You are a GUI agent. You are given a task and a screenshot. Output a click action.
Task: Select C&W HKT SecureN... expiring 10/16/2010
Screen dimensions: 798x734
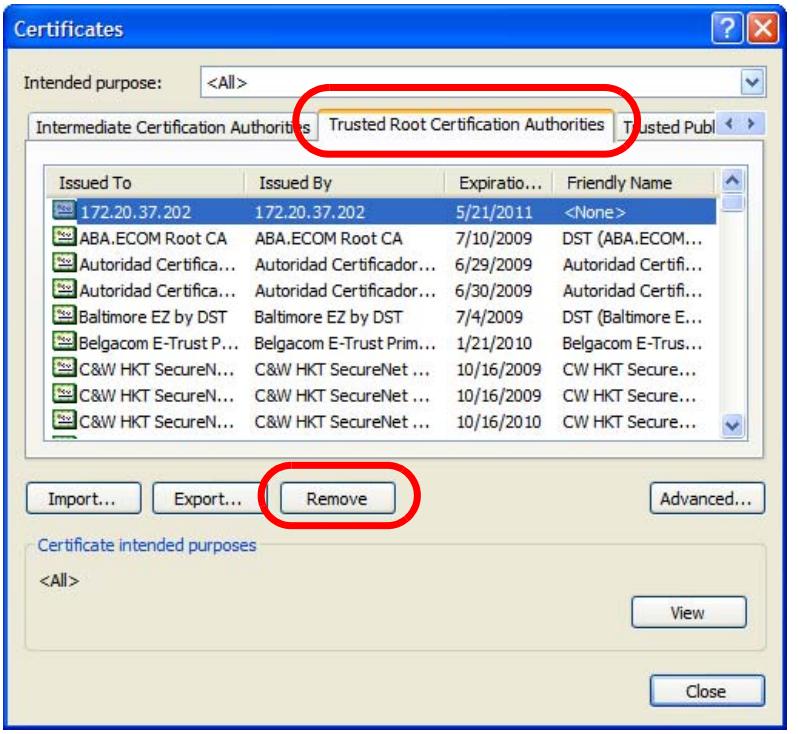point(384,422)
